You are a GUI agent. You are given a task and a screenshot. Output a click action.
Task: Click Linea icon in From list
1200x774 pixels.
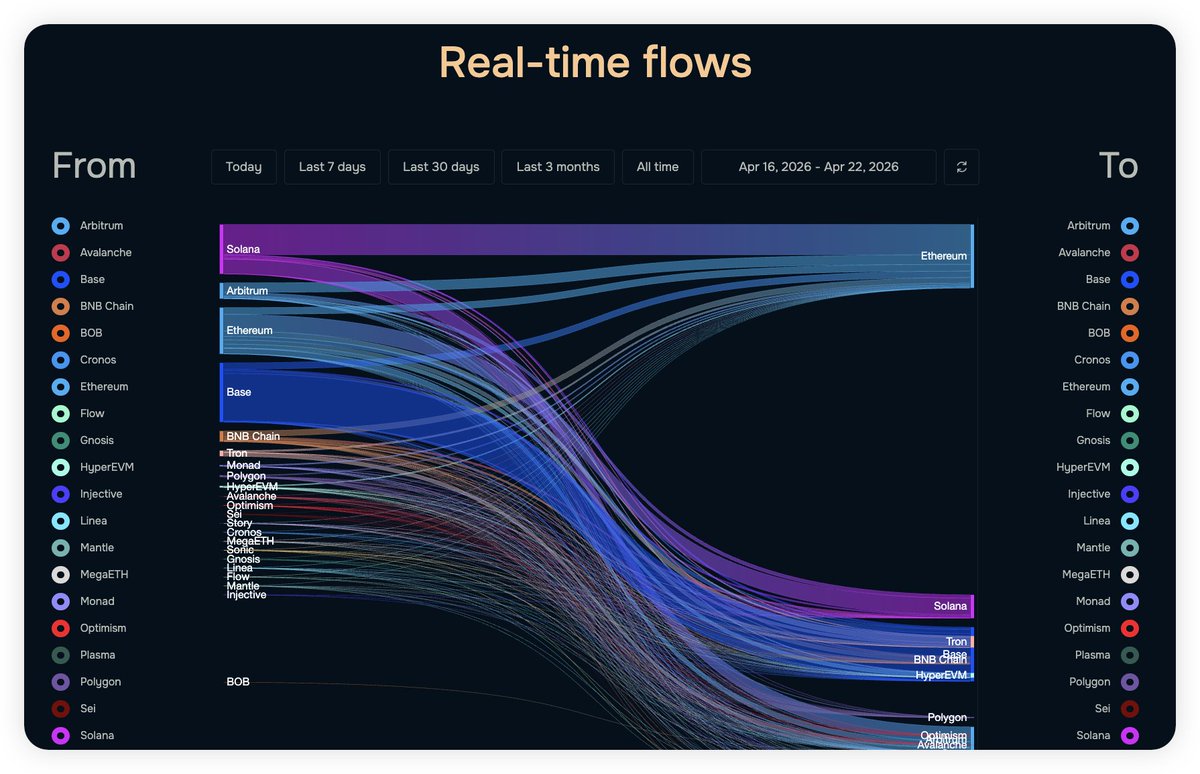[x=61, y=521]
